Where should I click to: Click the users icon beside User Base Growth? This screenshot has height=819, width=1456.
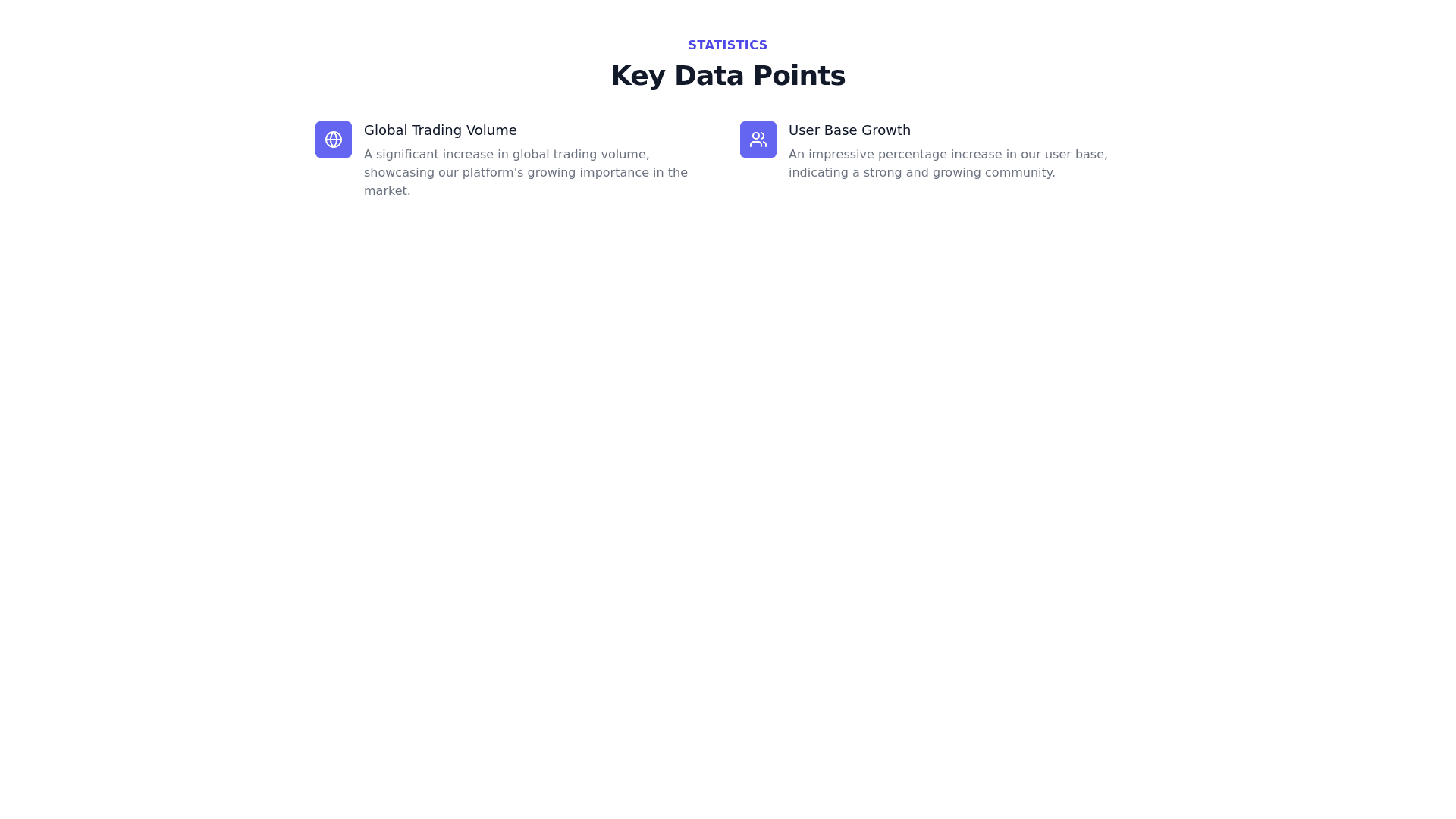coord(758,140)
